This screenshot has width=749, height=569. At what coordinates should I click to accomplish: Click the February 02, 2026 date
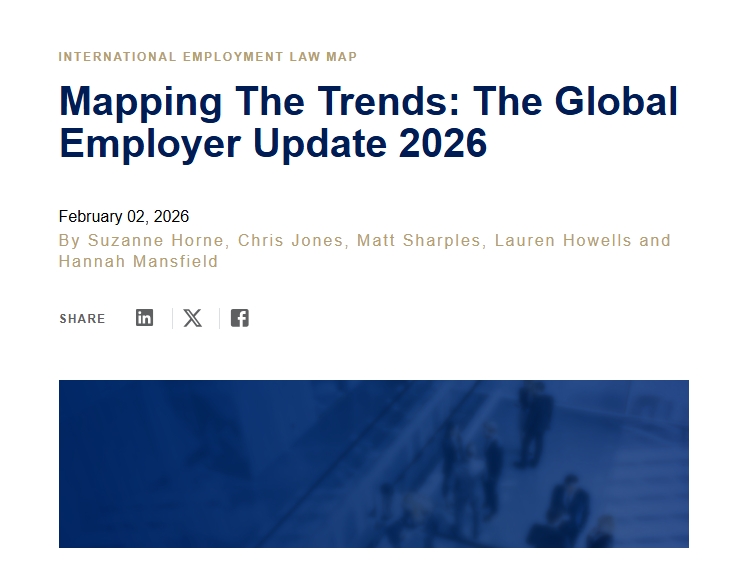click(124, 217)
